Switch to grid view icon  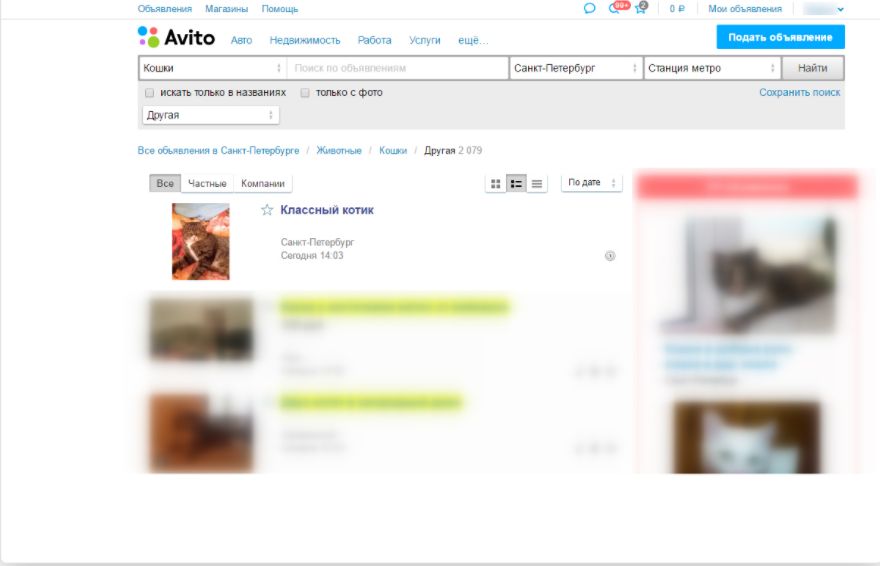pyautogui.click(x=496, y=183)
